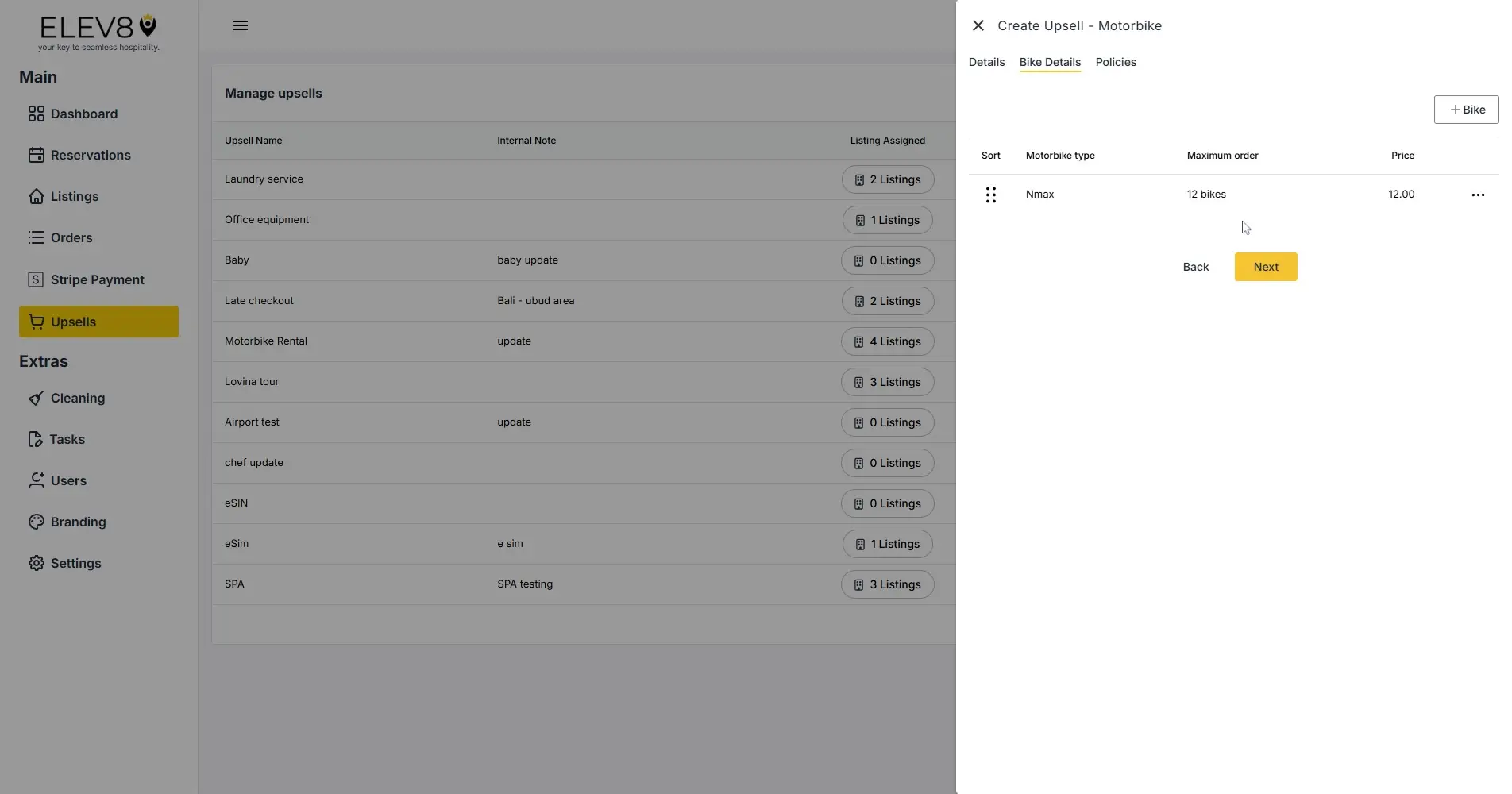Switch to the Details tab

(985, 62)
